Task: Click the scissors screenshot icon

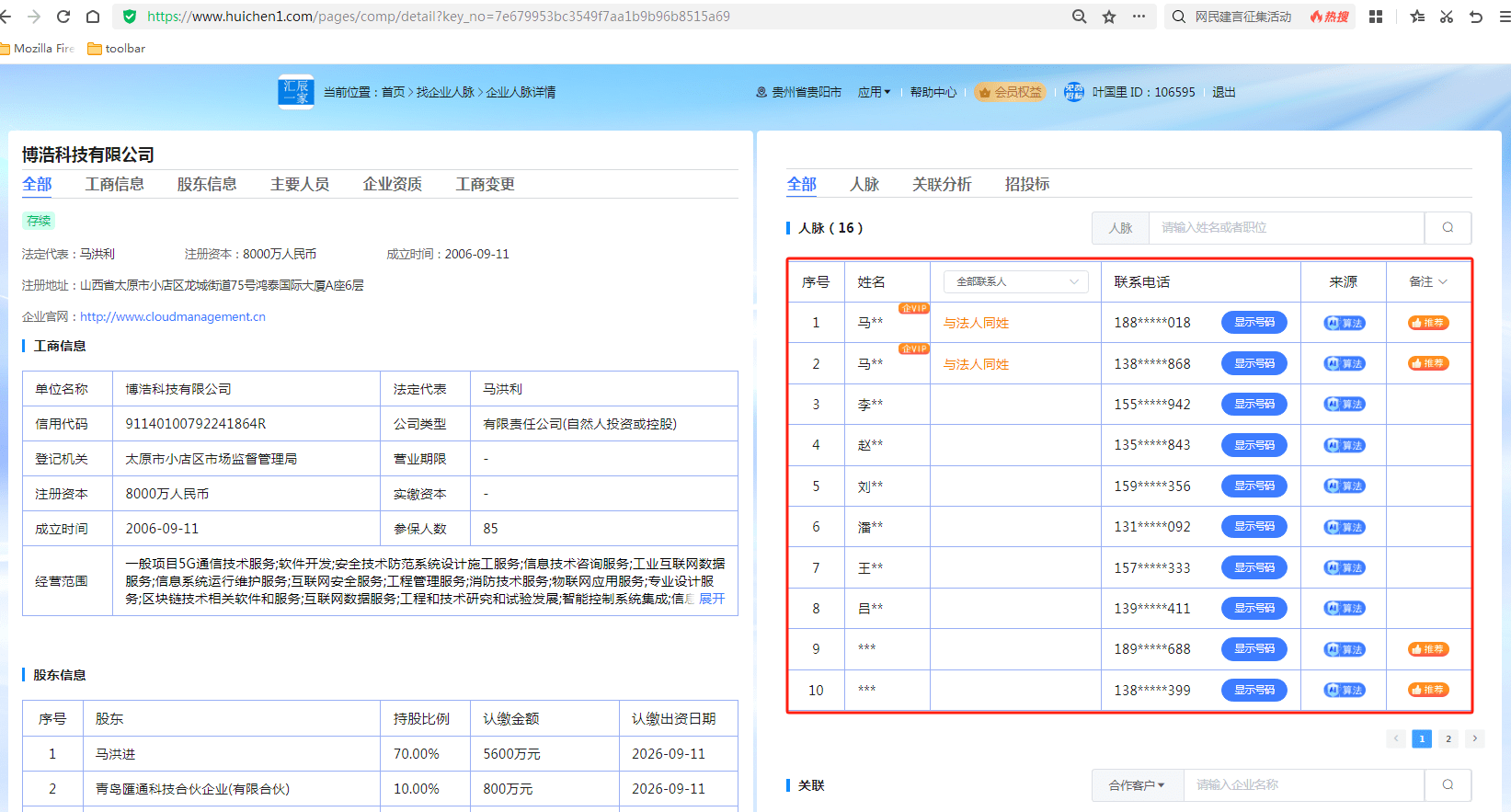Action: pos(1447,17)
